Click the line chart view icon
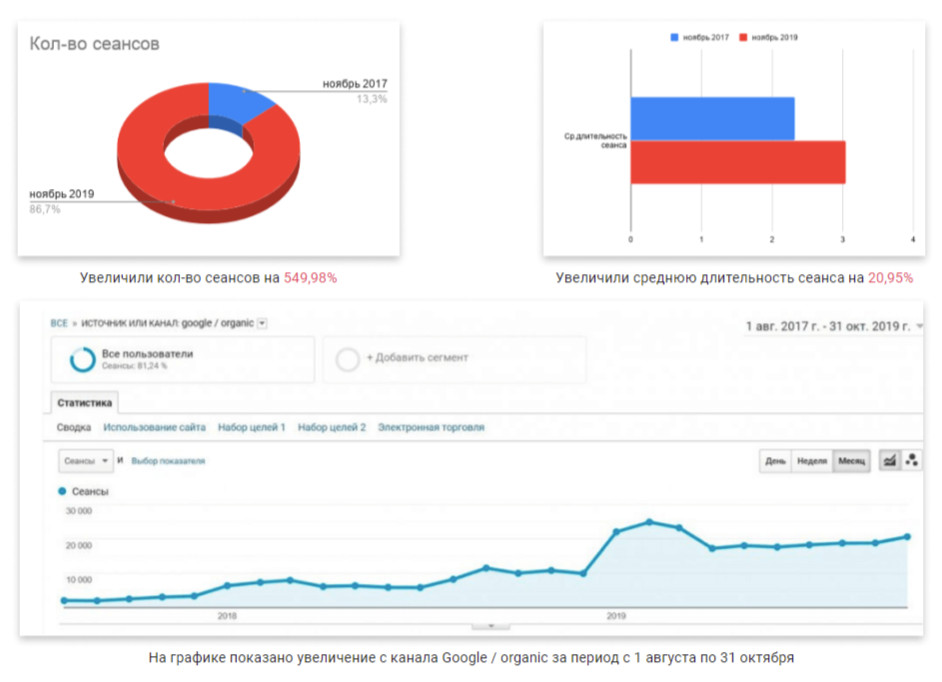The height and width of the screenshot is (682, 942). 887,461
